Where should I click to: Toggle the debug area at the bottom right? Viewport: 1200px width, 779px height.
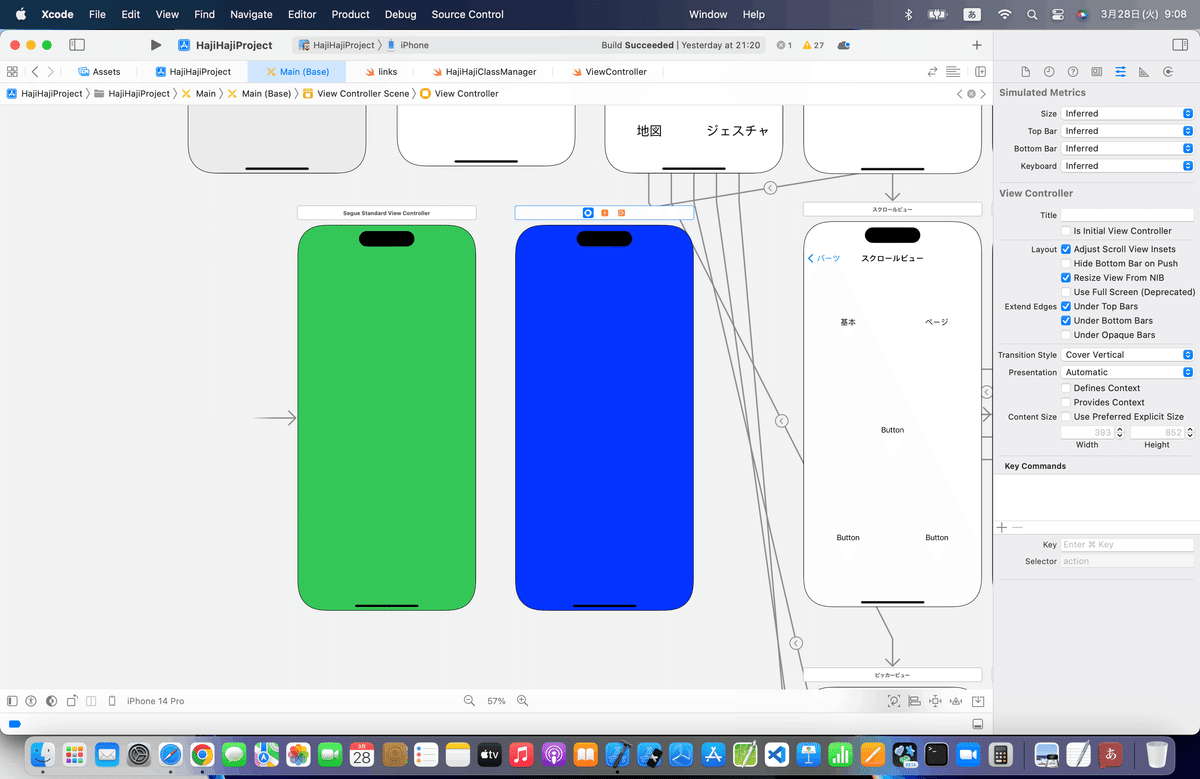[x=978, y=724]
